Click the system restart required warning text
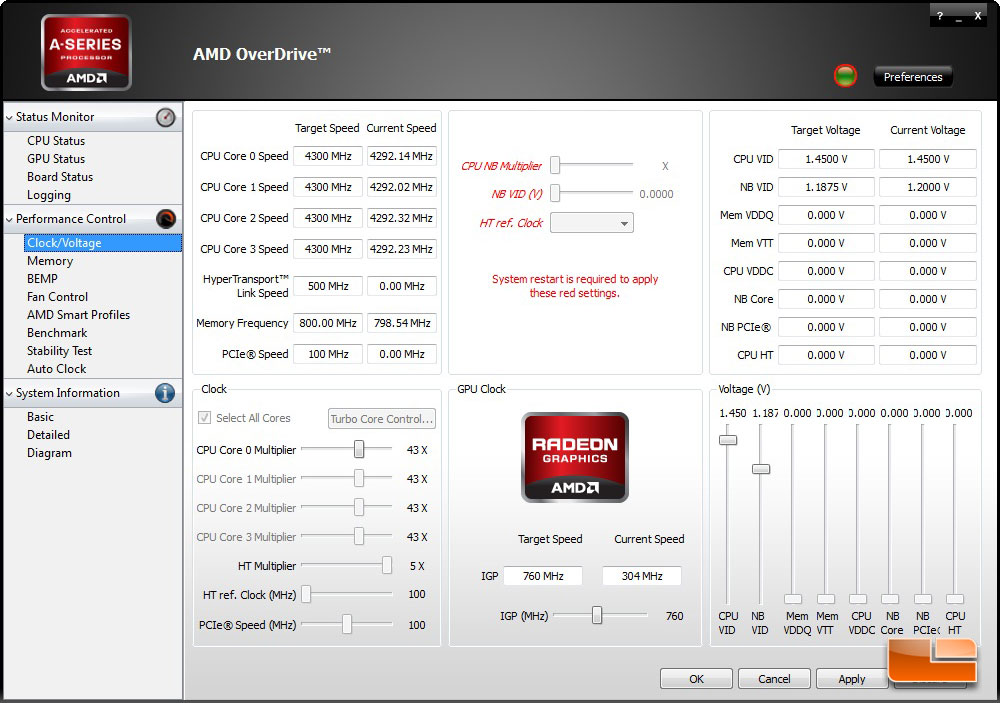1000x703 pixels. click(575, 286)
